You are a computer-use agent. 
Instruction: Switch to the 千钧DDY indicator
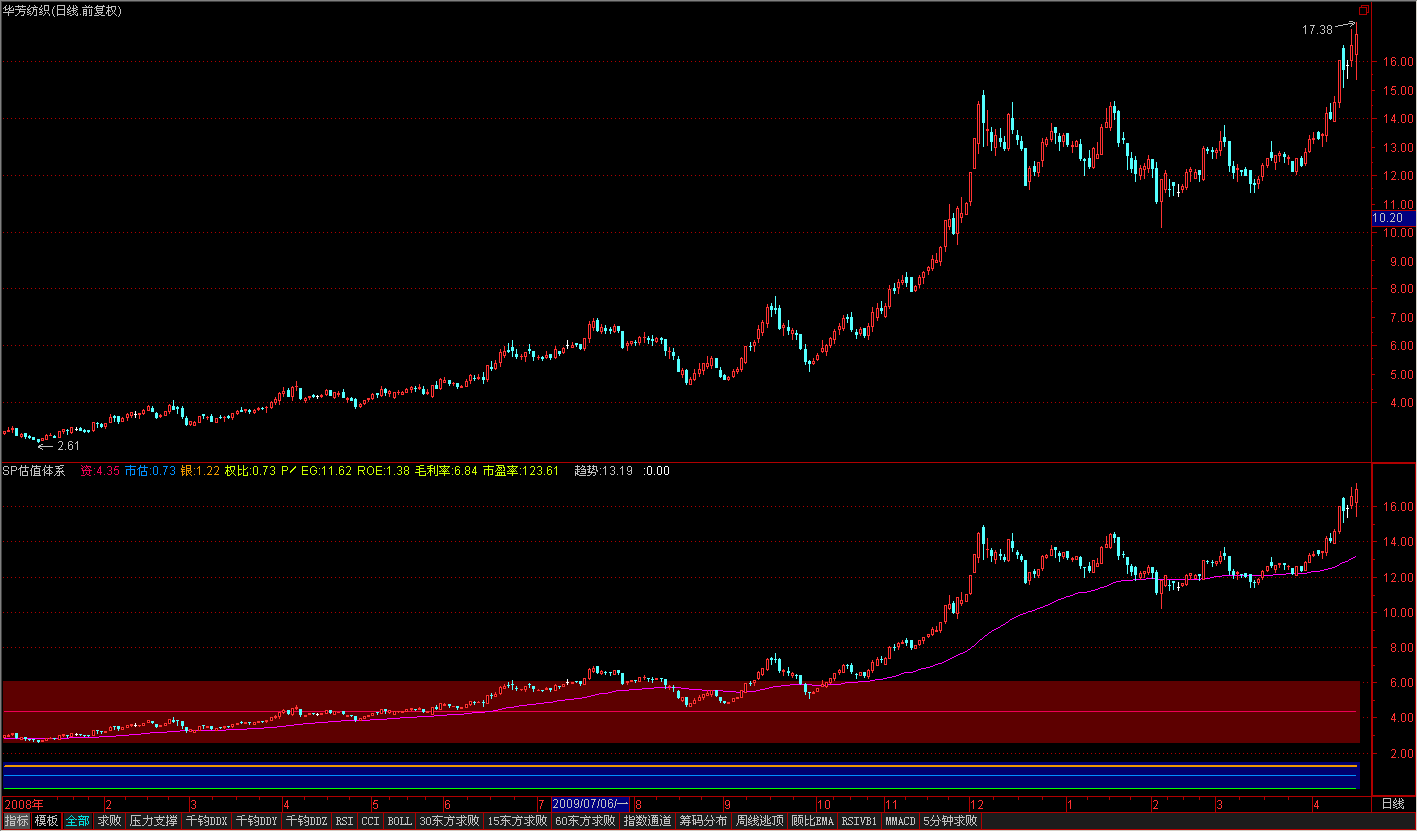(257, 821)
